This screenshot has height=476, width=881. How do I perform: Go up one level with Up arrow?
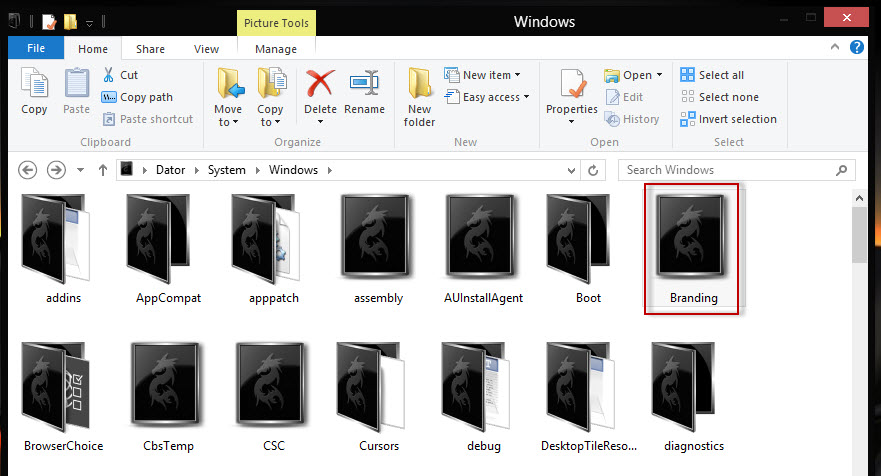103,170
